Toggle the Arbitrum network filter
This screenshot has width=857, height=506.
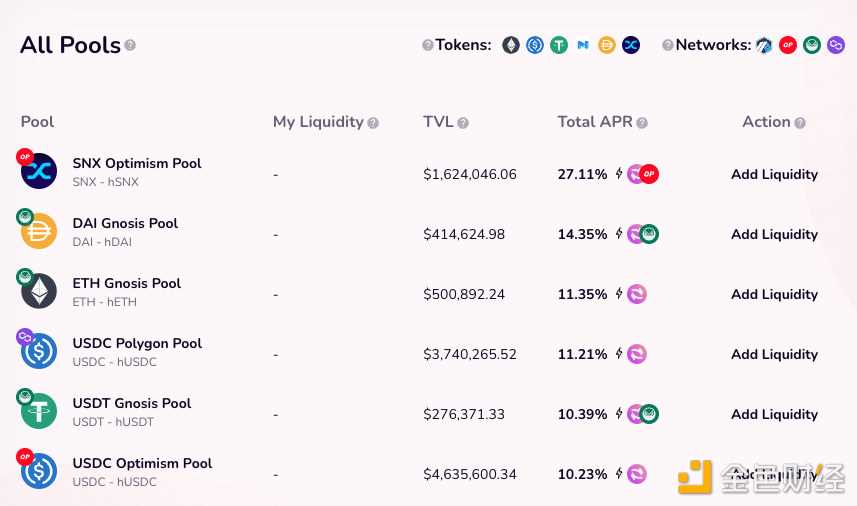point(764,45)
